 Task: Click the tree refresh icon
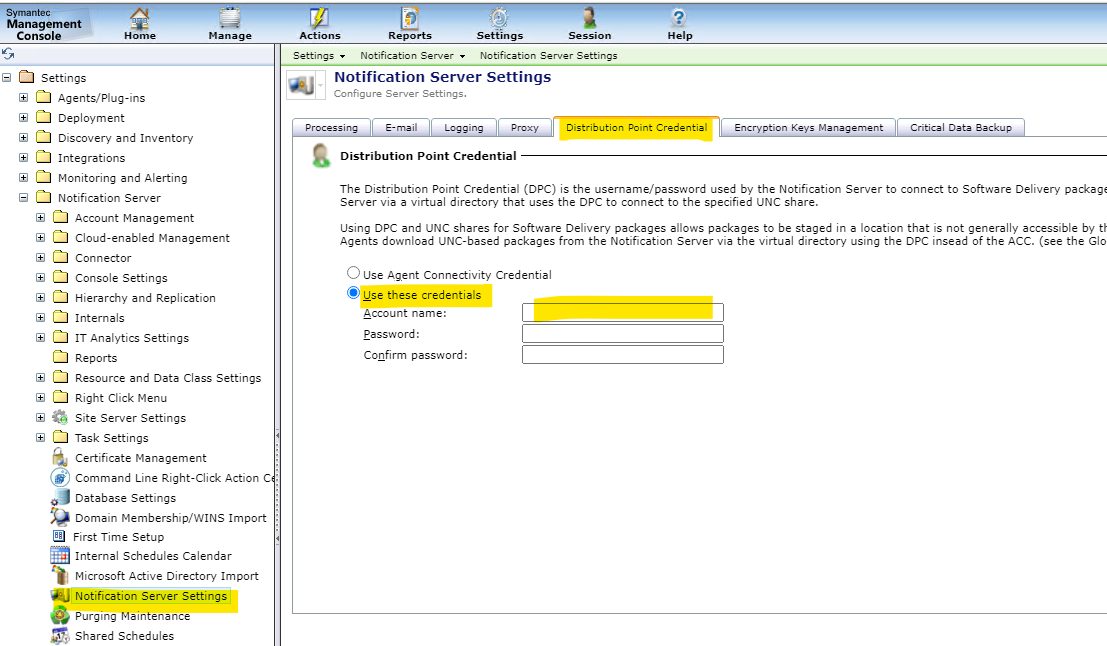click(8, 54)
